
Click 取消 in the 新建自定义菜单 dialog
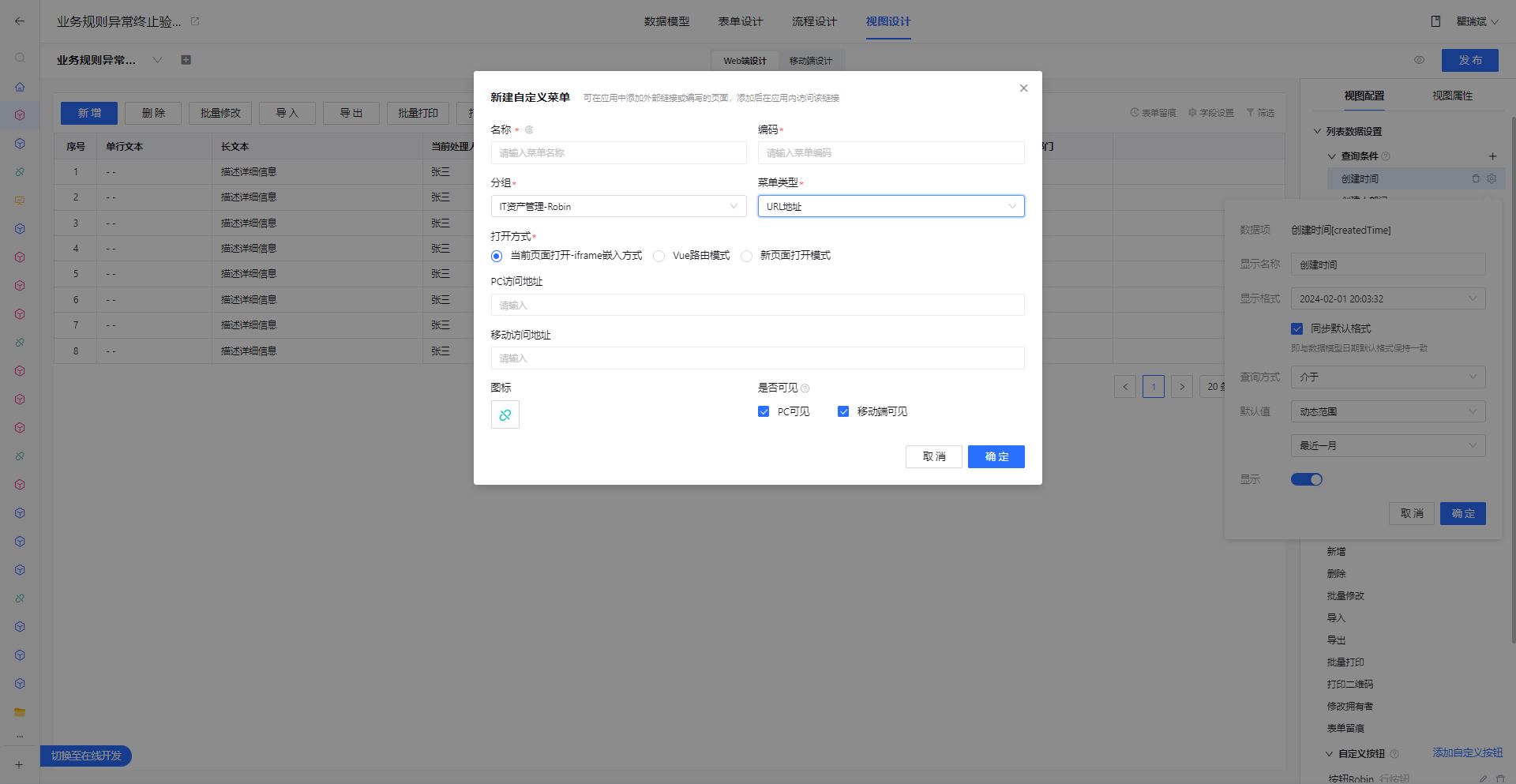click(934, 456)
